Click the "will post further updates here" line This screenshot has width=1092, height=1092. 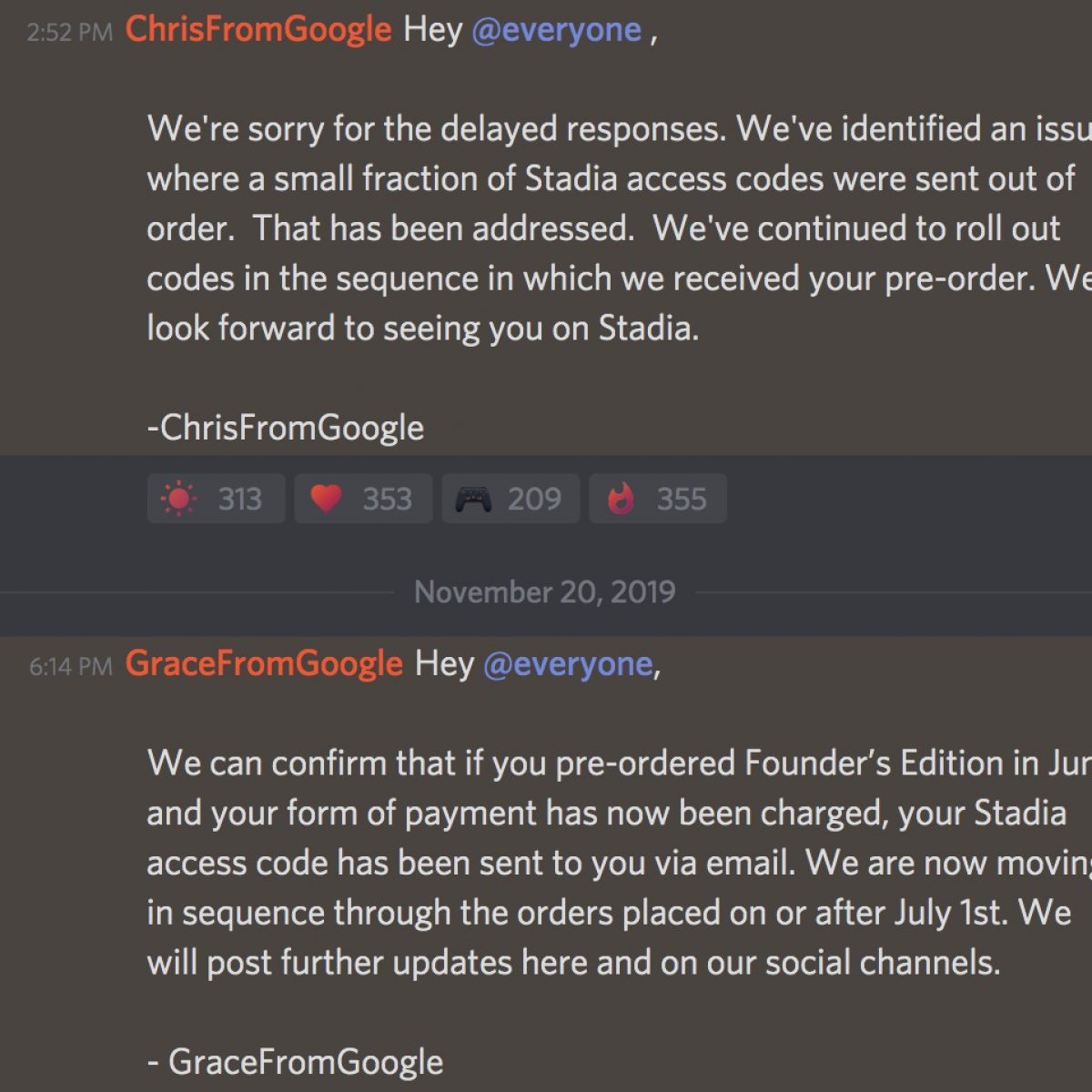pyautogui.click(x=573, y=962)
